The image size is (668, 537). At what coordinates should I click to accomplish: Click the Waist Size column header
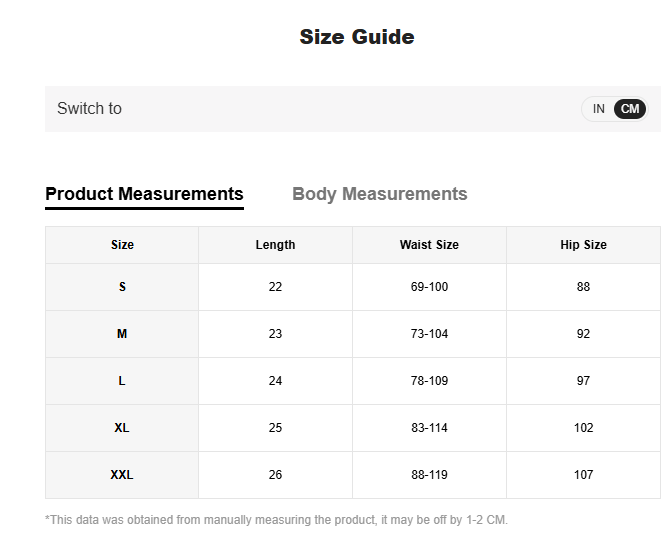point(429,245)
